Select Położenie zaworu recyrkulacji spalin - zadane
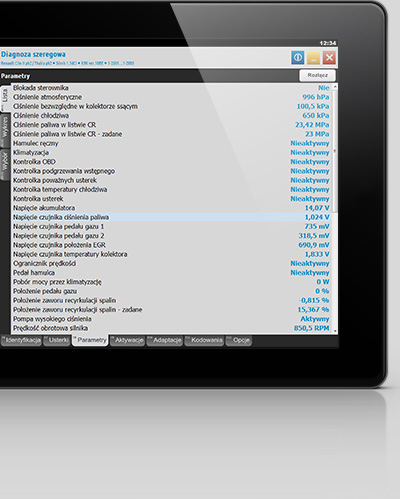This screenshot has height=499, width=400. (x=172, y=310)
